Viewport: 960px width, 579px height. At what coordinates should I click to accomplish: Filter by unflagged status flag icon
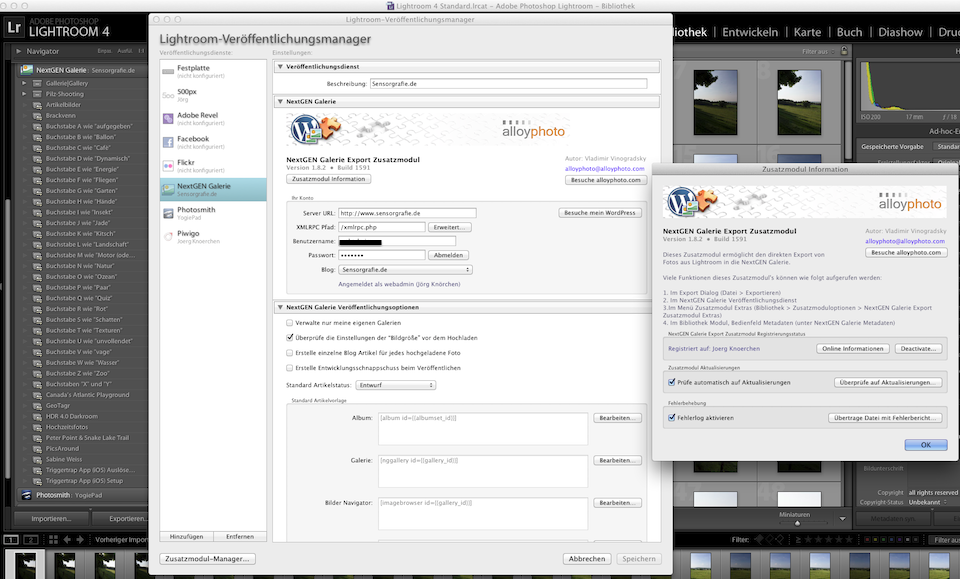770,540
